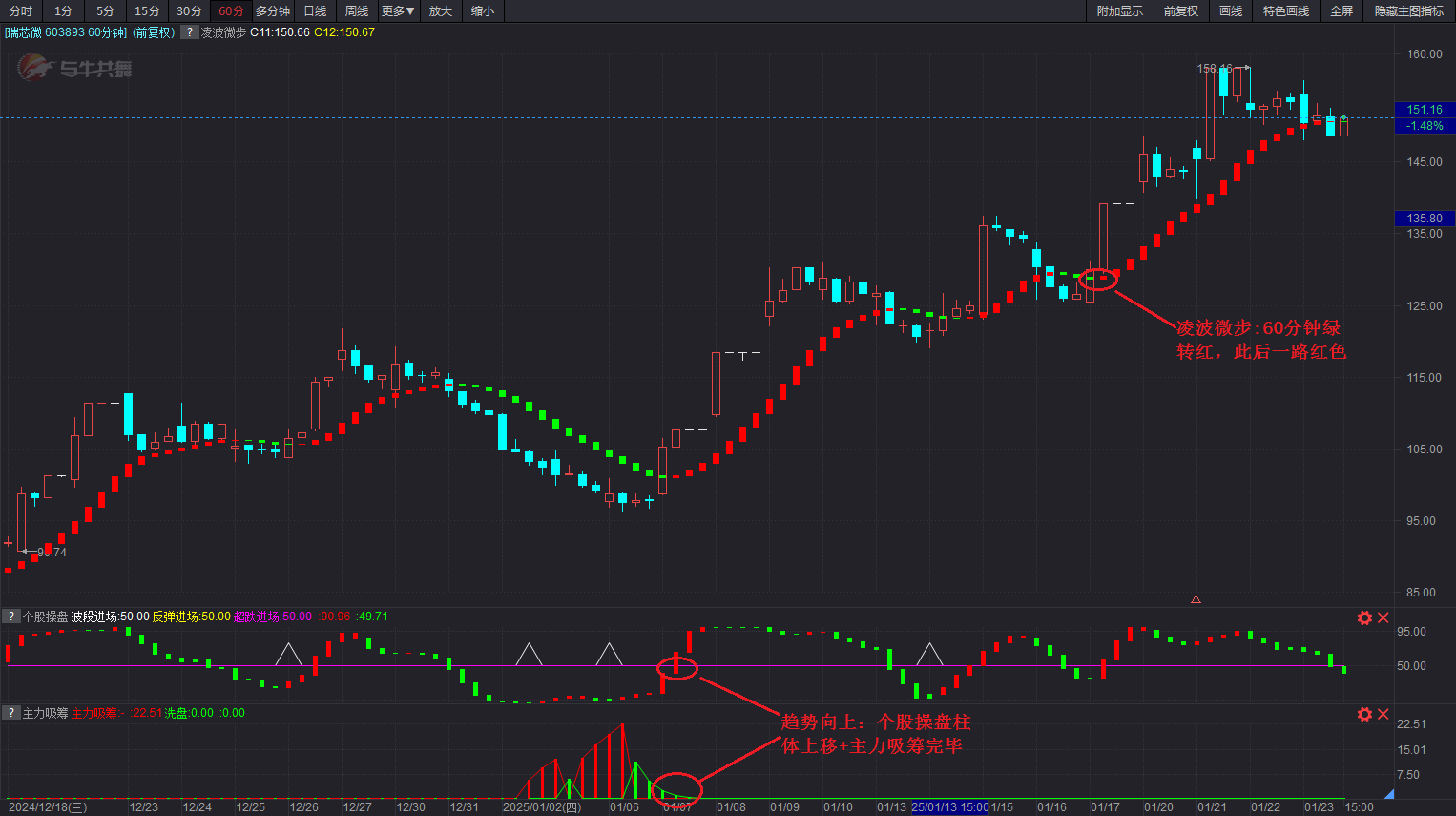Open the 画线 drawing tools

point(1231,11)
